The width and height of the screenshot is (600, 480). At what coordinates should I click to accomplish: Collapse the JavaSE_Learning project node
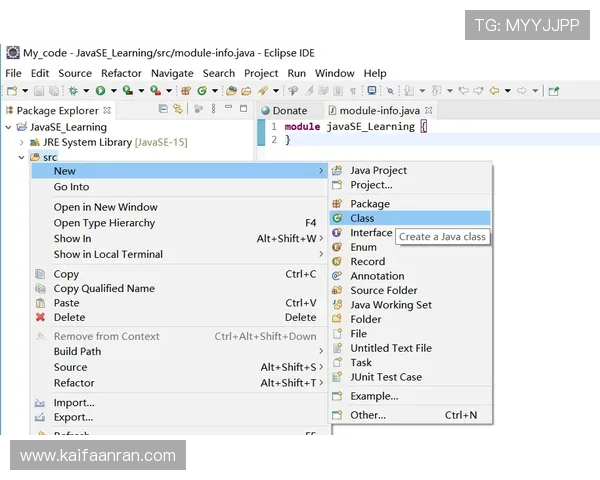point(9,128)
